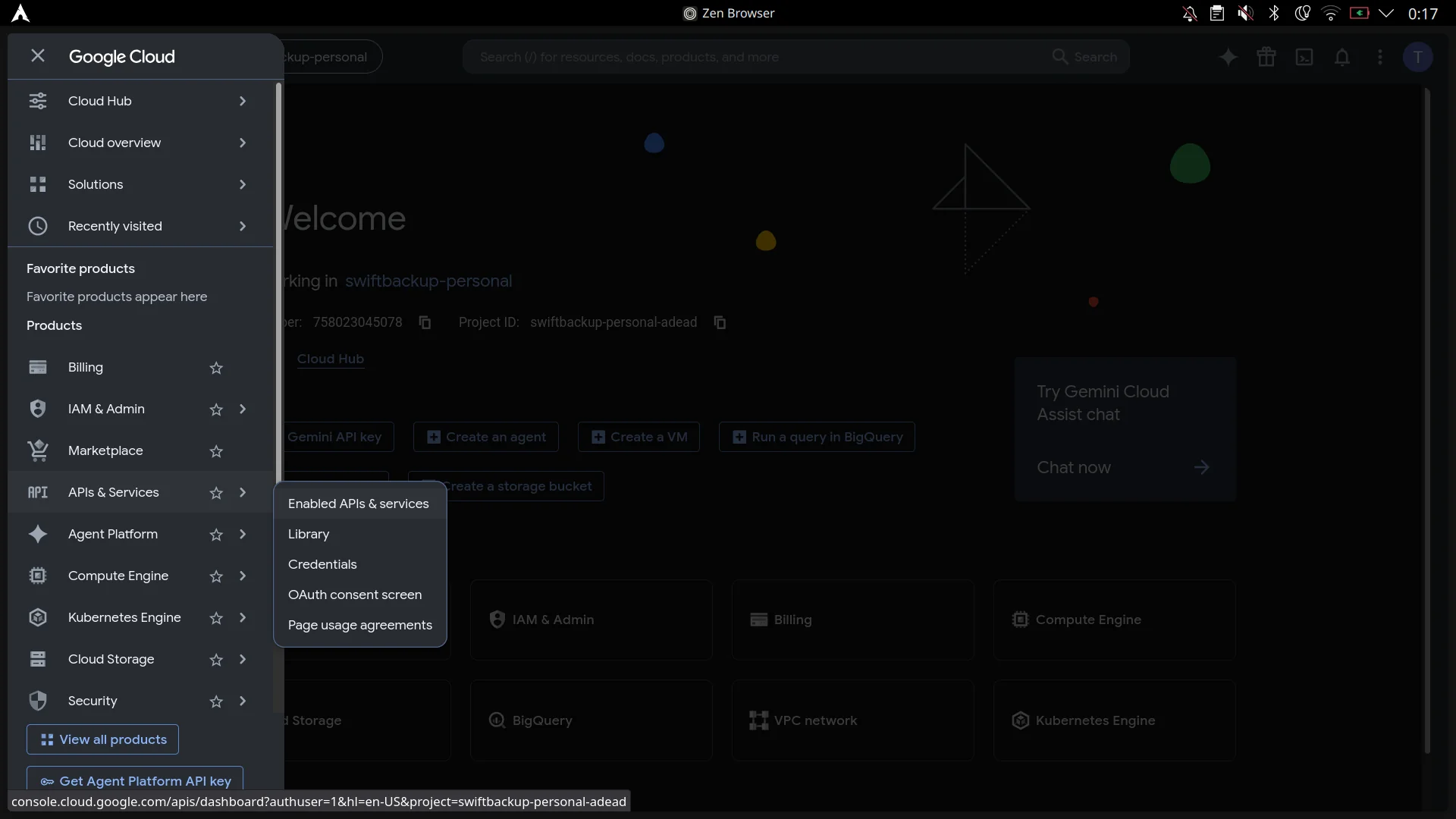Click the Marketplace cart icon

tap(38, 450)
